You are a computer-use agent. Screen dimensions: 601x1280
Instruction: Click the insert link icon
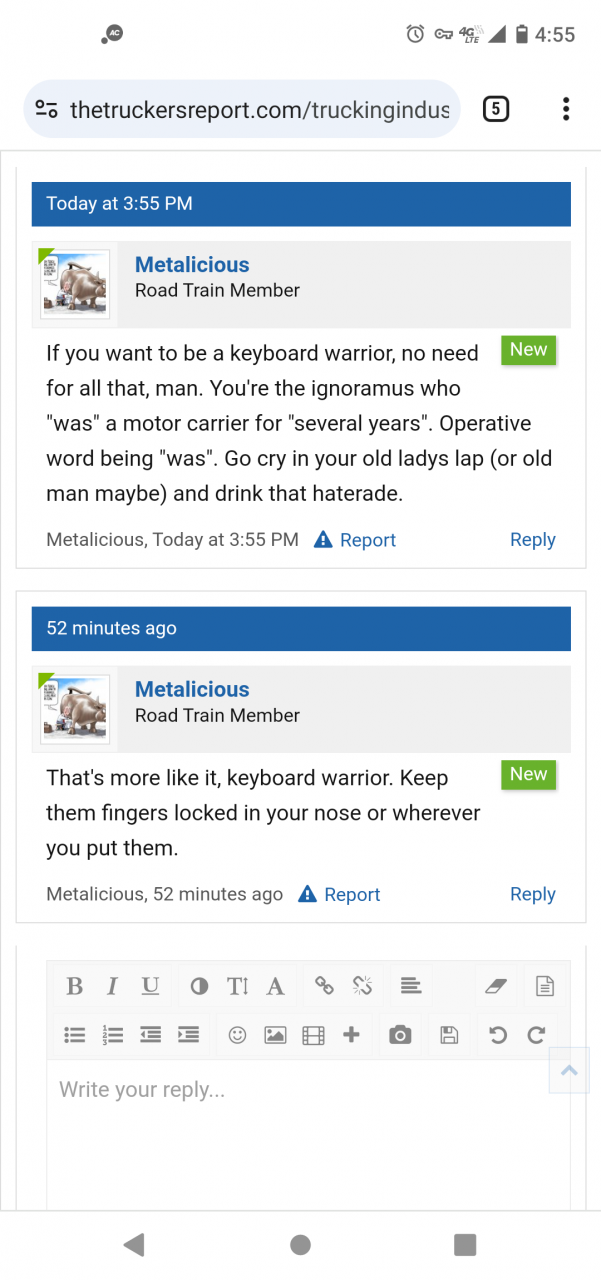[324, 986]
